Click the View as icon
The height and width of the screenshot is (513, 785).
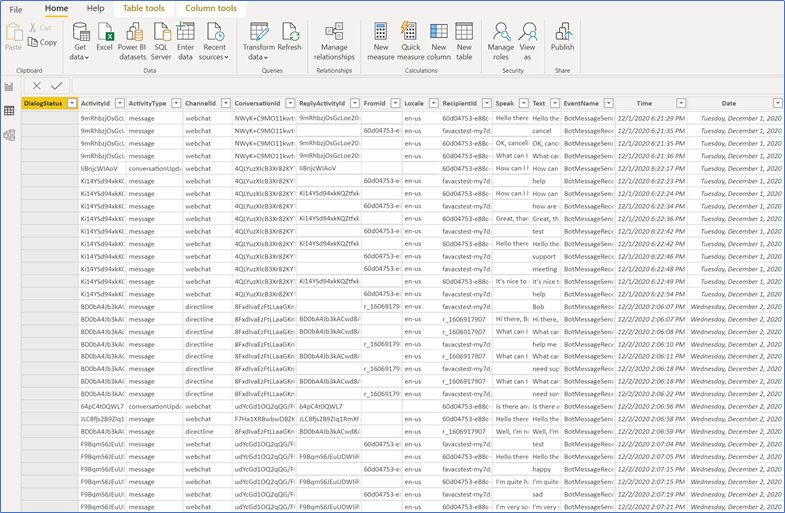[528, 32]
